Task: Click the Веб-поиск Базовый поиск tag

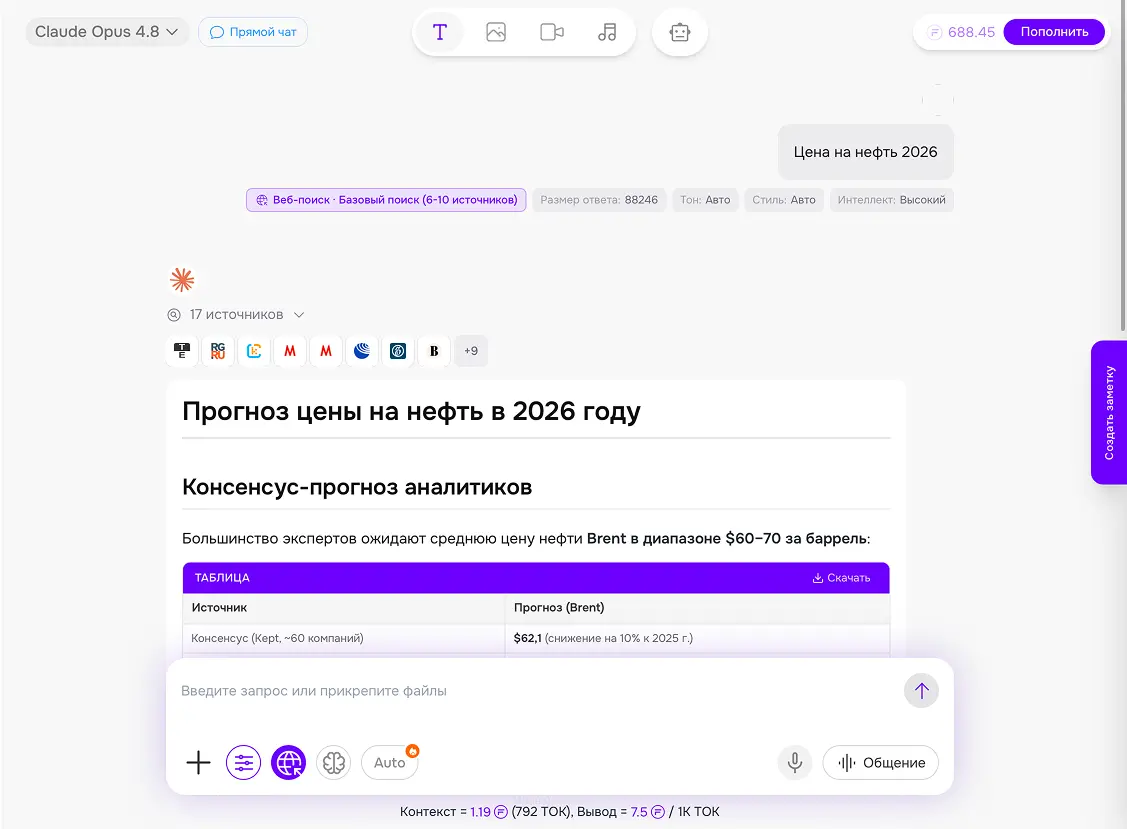Action: click(x=386, y=200)
